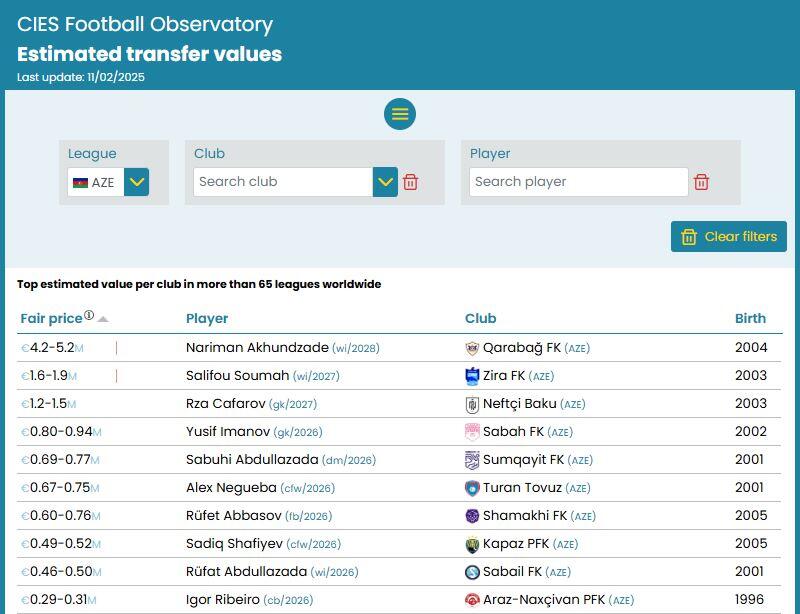Image resolution: width=800 pixels, height=614 pixels.
Task: Click the €1.6-1.9M fair price value
Action: point(49,376)
